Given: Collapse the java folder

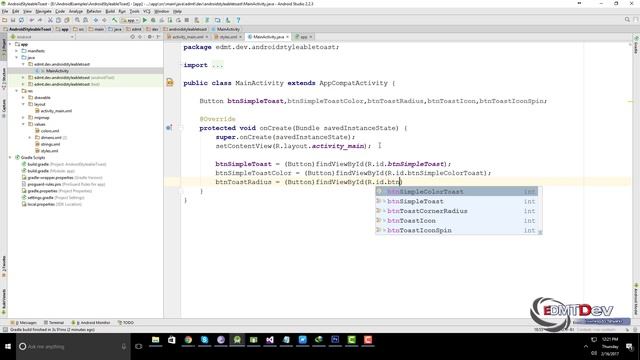Looking at the screenshot, I should tap(17, 58).
